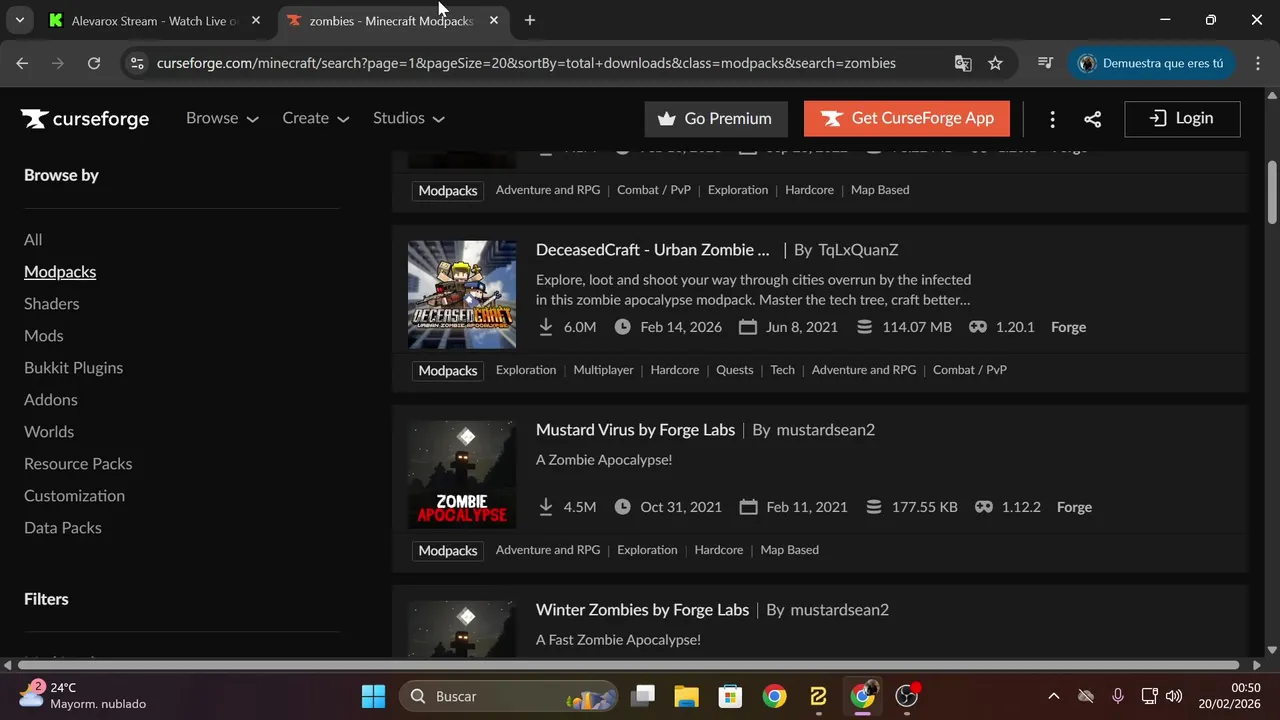Image resolution: width=1280 pixels, height=720 pixels.
Task: Click DeceasedCraft download count icon
Action: click(546, 327)
